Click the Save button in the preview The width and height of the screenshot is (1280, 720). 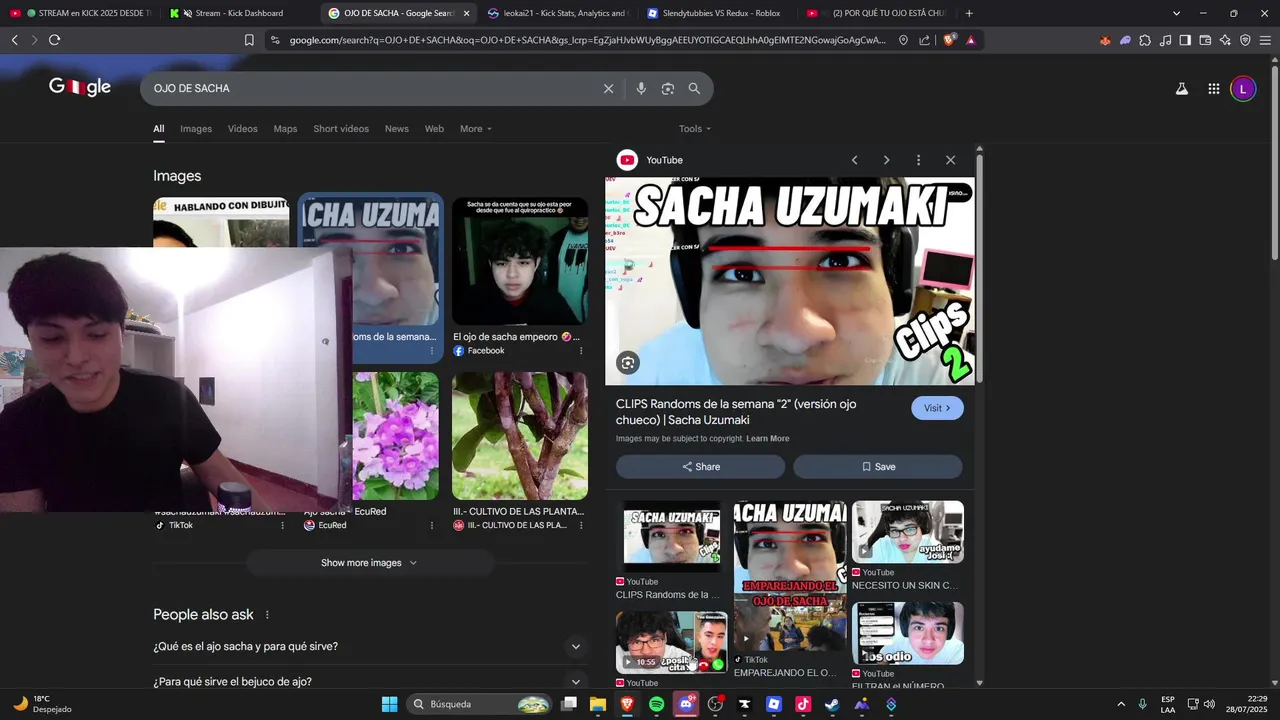point(878,467)
